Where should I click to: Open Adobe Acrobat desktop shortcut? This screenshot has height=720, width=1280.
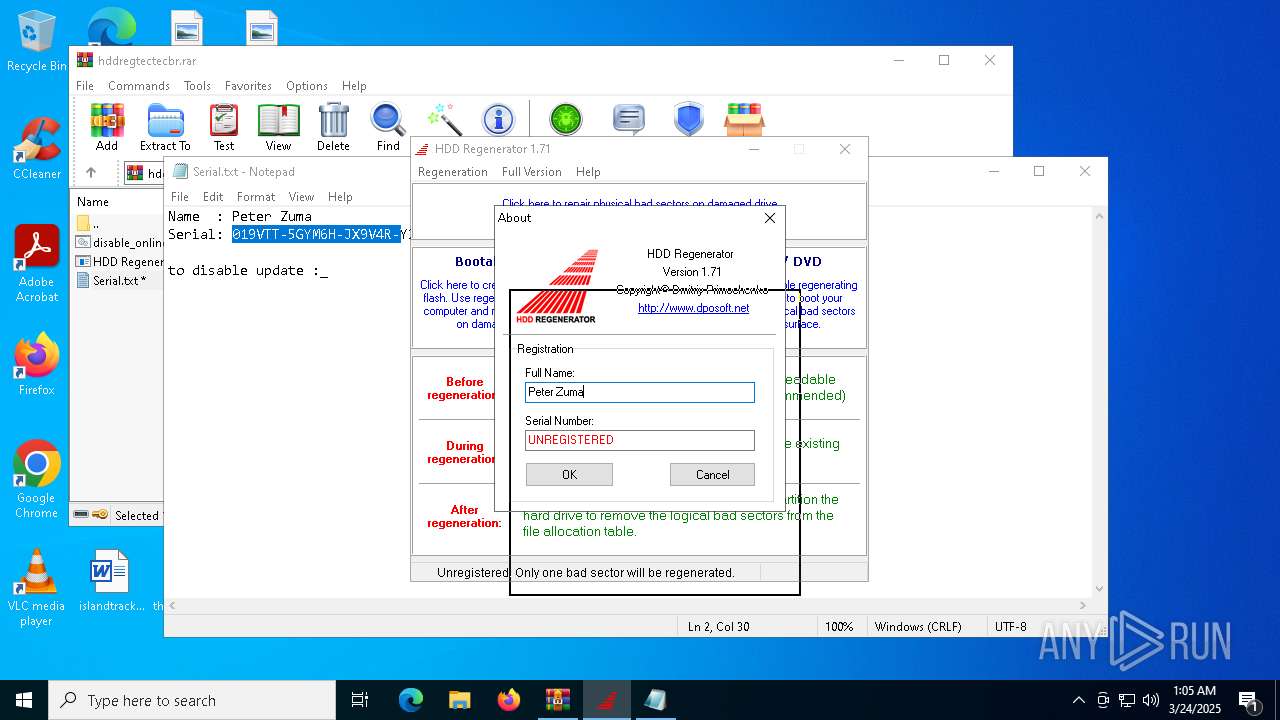click(36, 263)
